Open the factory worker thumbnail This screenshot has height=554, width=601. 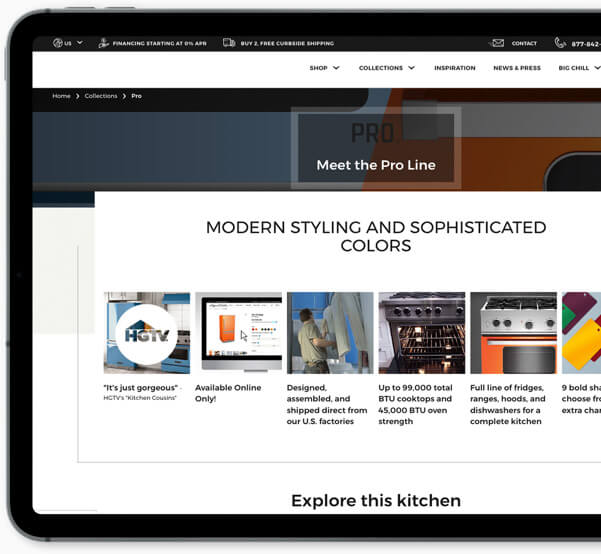point(330,333)
